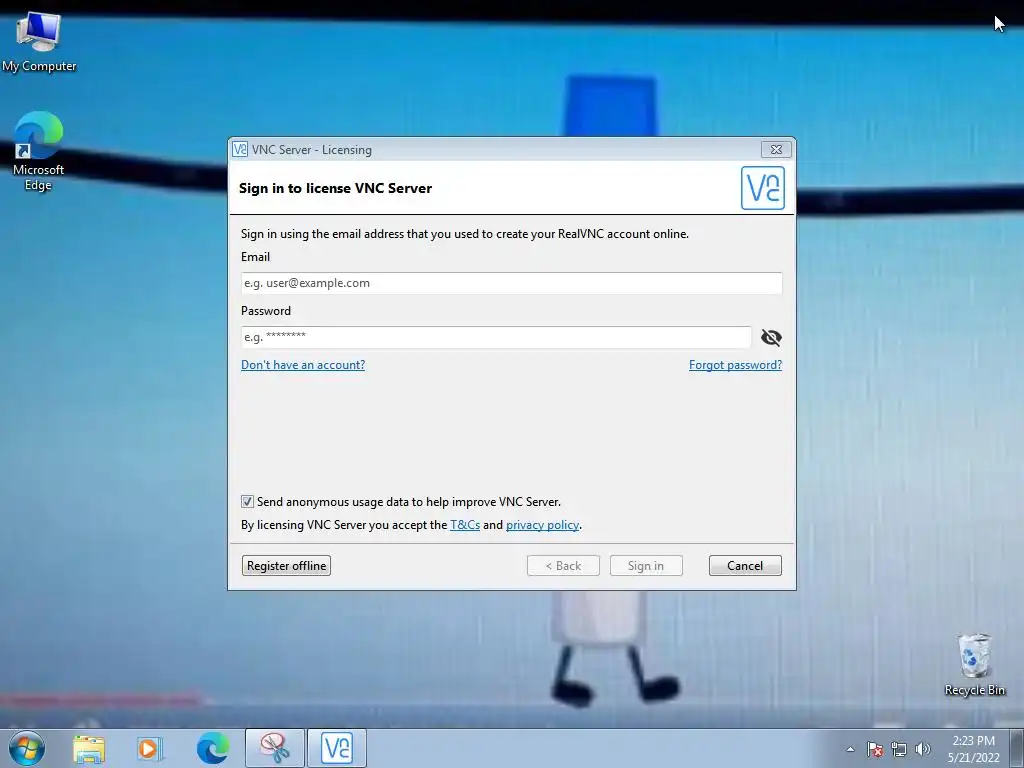Open Action Center flag icon
This screenshot has width=1024, height=768.
(x=874, y=750)
